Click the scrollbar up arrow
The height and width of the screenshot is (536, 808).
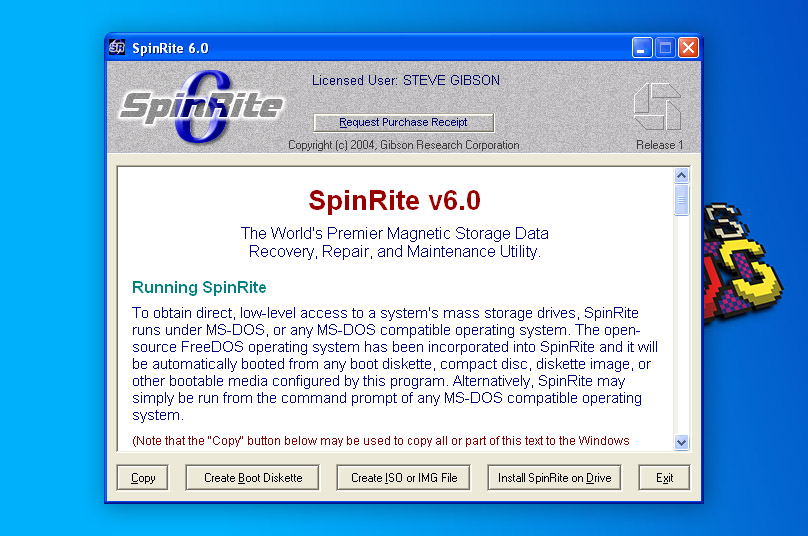coord(681,176)
